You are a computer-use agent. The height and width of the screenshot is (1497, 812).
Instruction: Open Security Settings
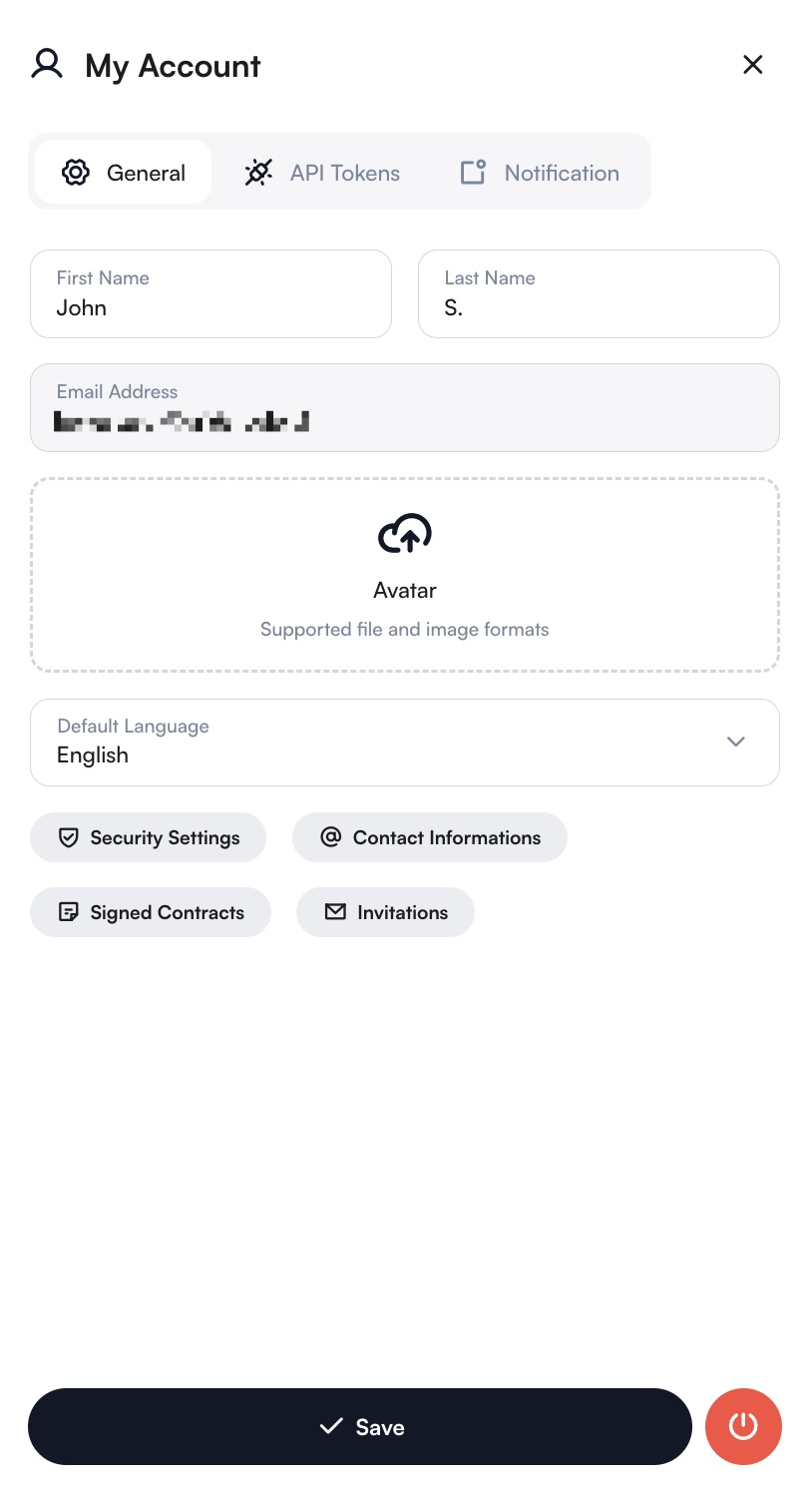pos(148,837)
